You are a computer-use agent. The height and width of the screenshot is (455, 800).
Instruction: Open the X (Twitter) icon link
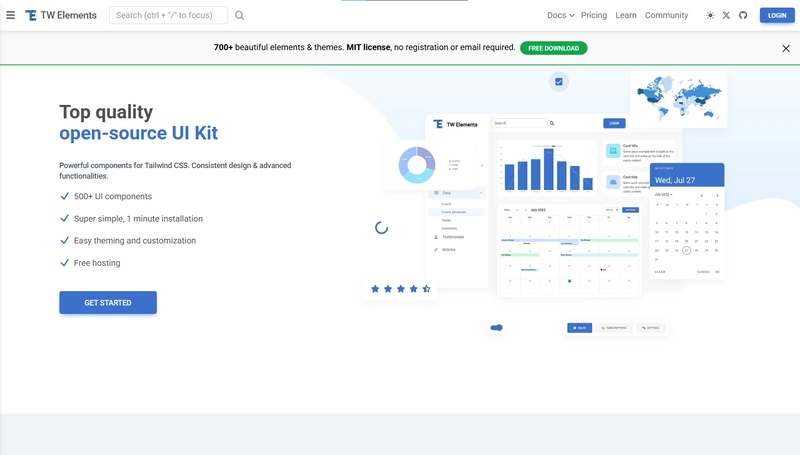click(726, 15)
